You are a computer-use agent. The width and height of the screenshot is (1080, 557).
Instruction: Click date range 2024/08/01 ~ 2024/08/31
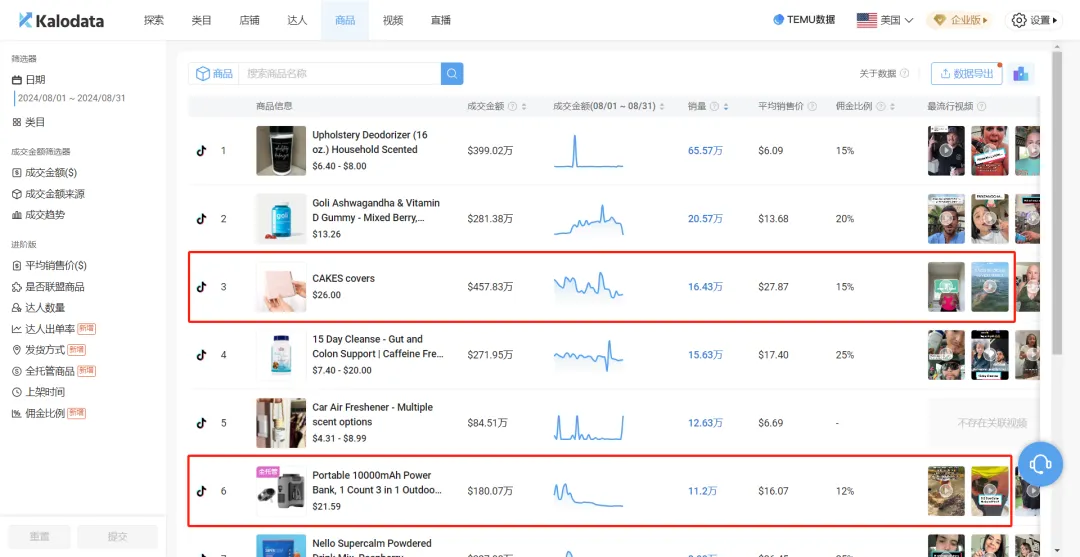[x=72, y=98]
